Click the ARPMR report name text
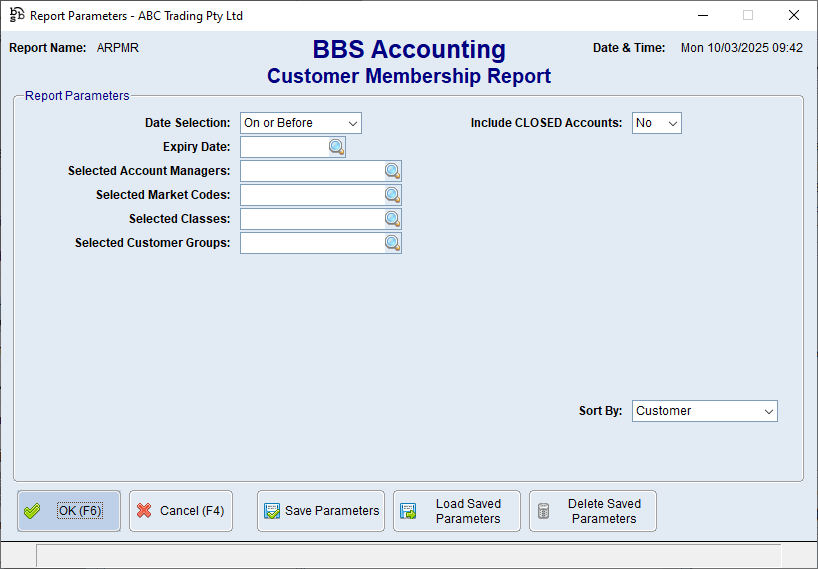 point(118,48)
